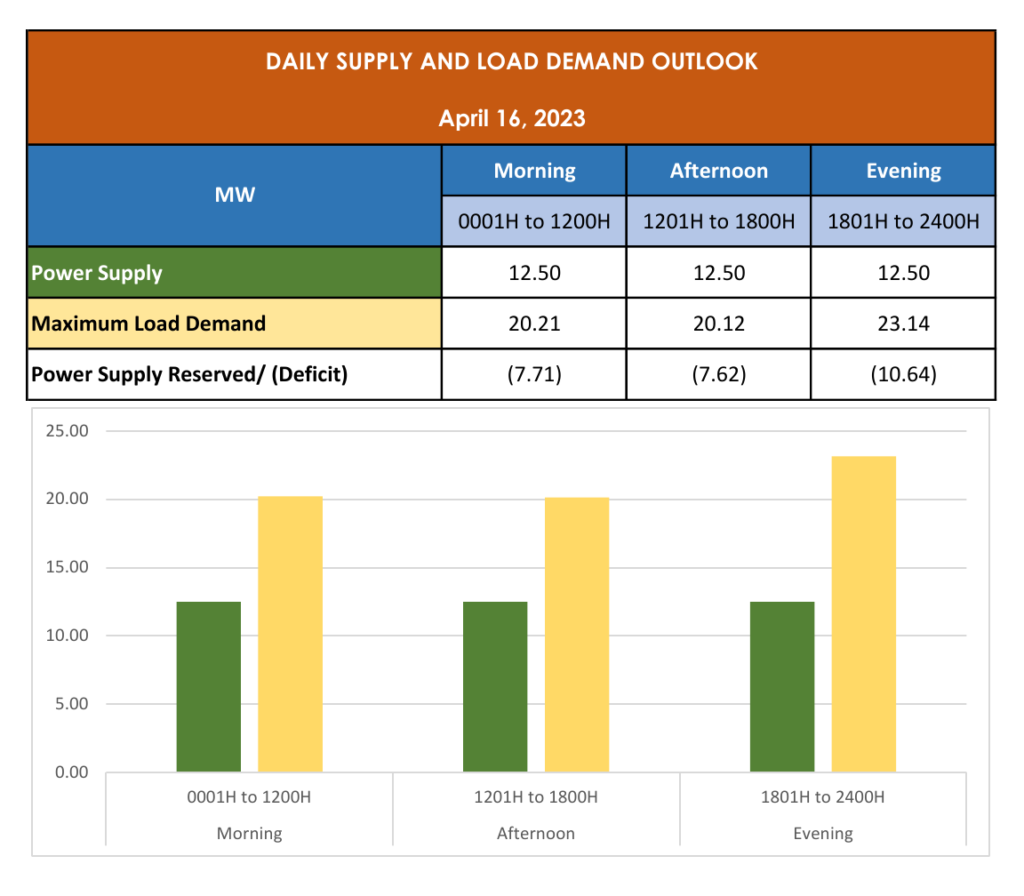Click the green Power Supply row label
This screenshot has height=896, width=1024.
(97, 273)
